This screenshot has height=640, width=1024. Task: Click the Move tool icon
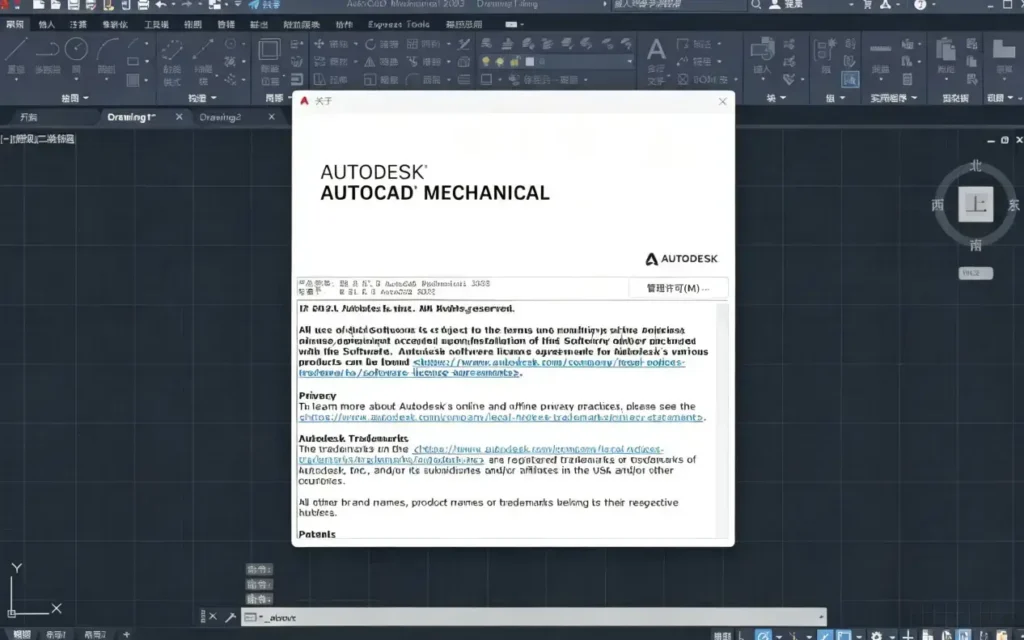(319, 44)
